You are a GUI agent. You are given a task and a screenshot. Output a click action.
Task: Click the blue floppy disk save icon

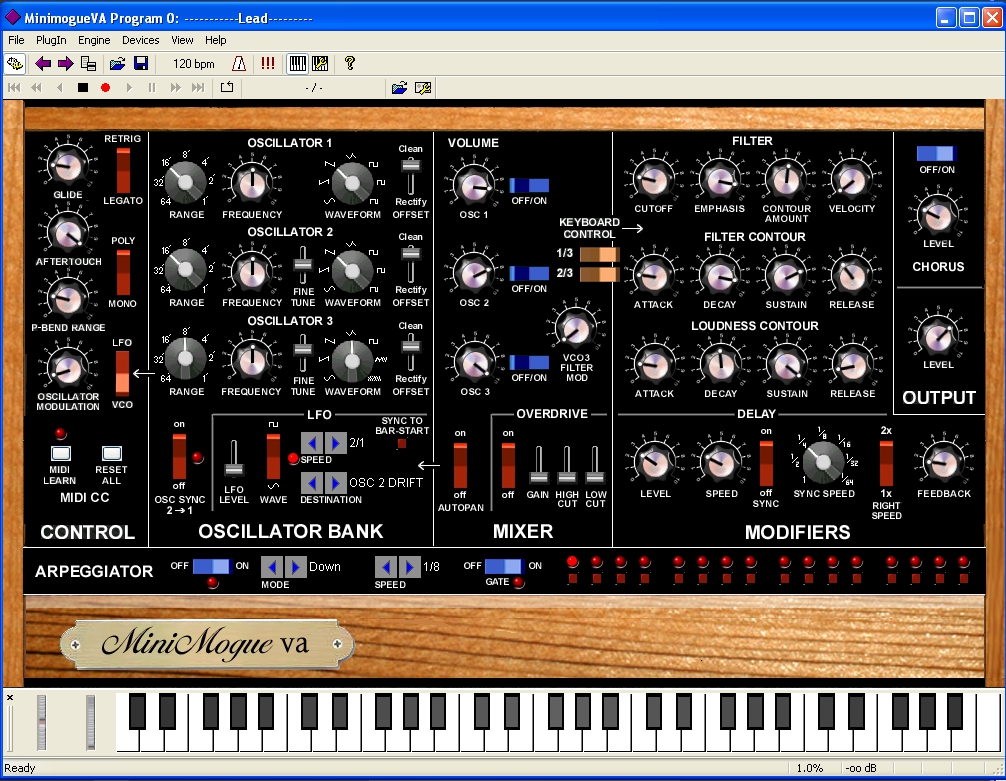click(141, 64)
